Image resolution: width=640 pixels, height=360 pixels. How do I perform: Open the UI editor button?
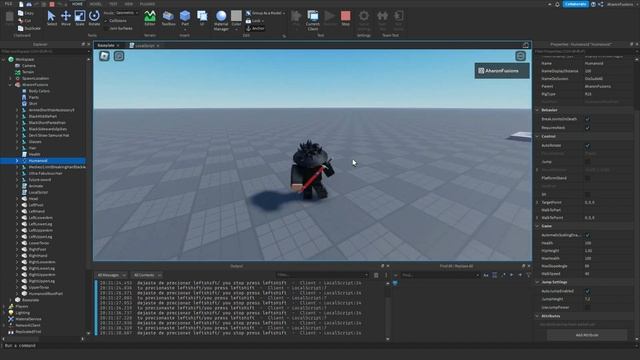(202, 18)
